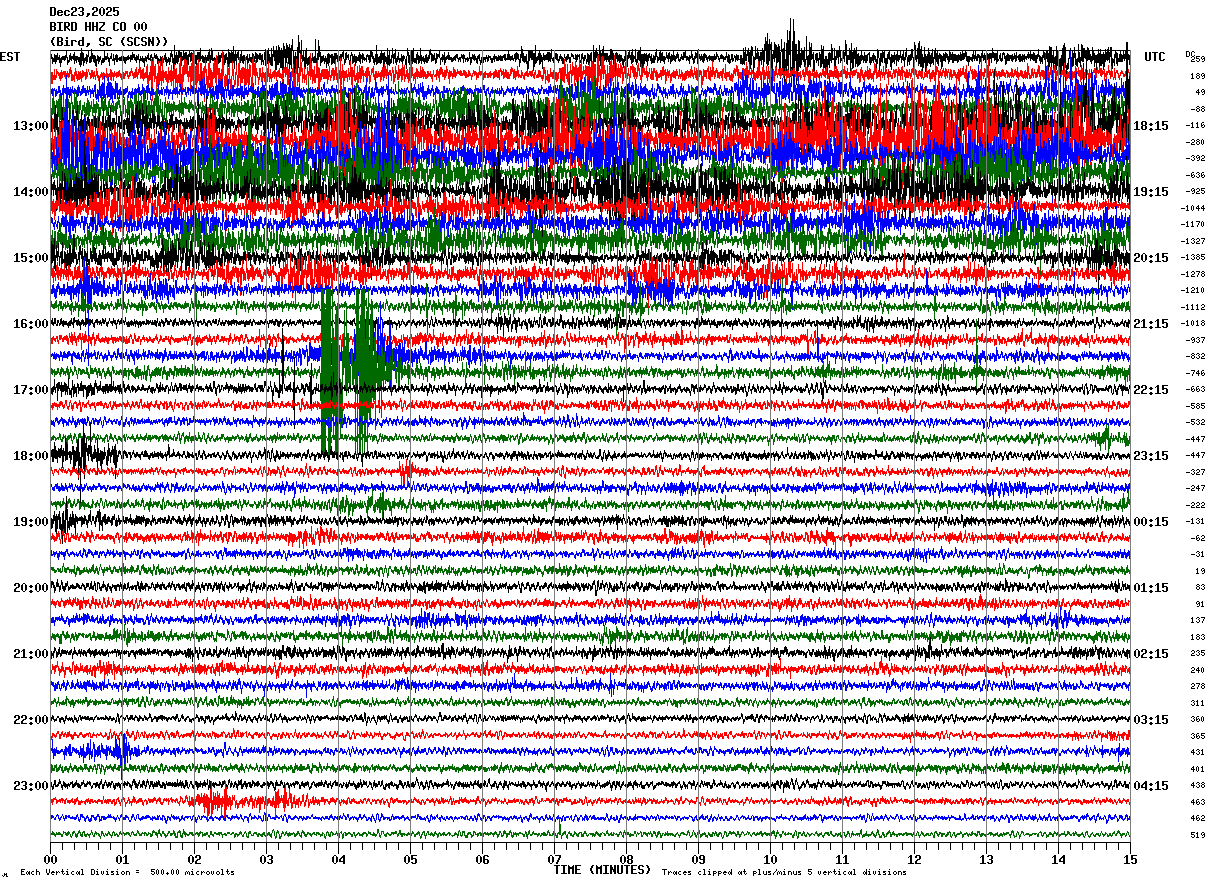Click the -1385 DC offset value

click(x=1193, y=258)
